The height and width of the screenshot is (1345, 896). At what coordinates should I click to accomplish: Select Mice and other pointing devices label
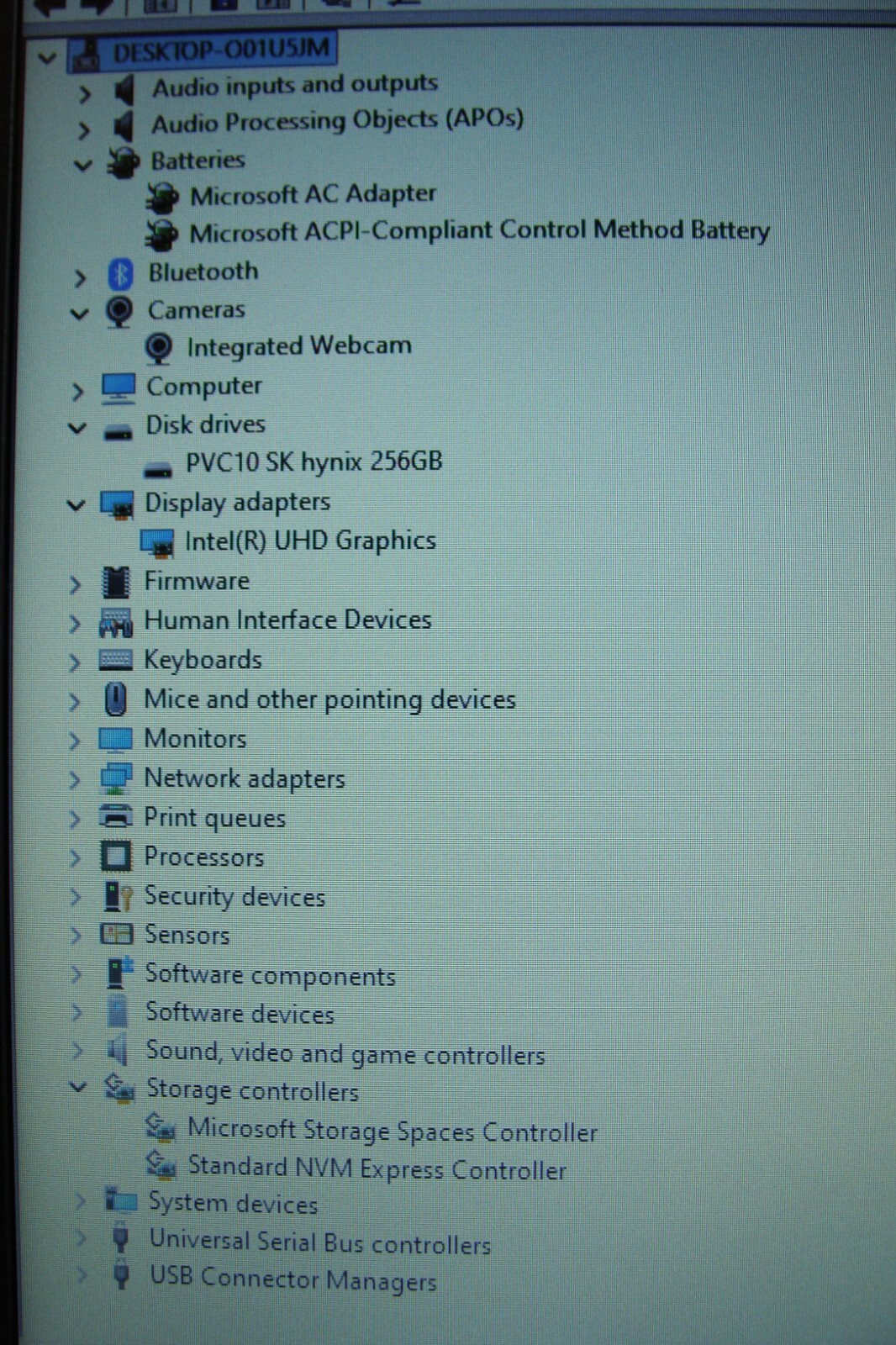[x=329, y=699]
